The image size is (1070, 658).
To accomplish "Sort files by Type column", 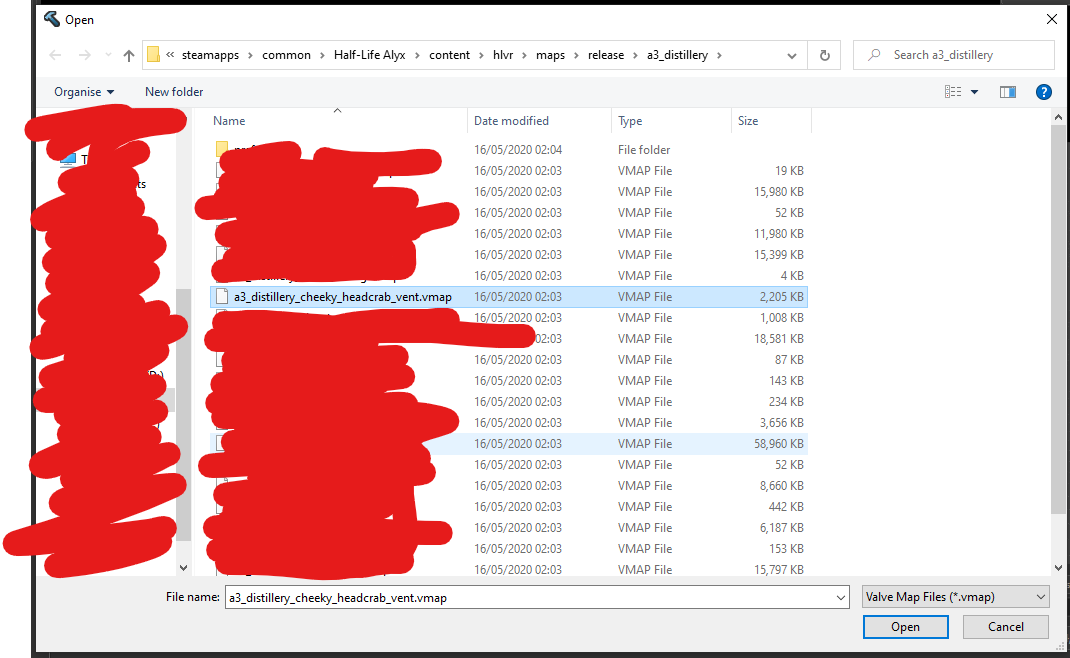I will click(x=630, y=121).
